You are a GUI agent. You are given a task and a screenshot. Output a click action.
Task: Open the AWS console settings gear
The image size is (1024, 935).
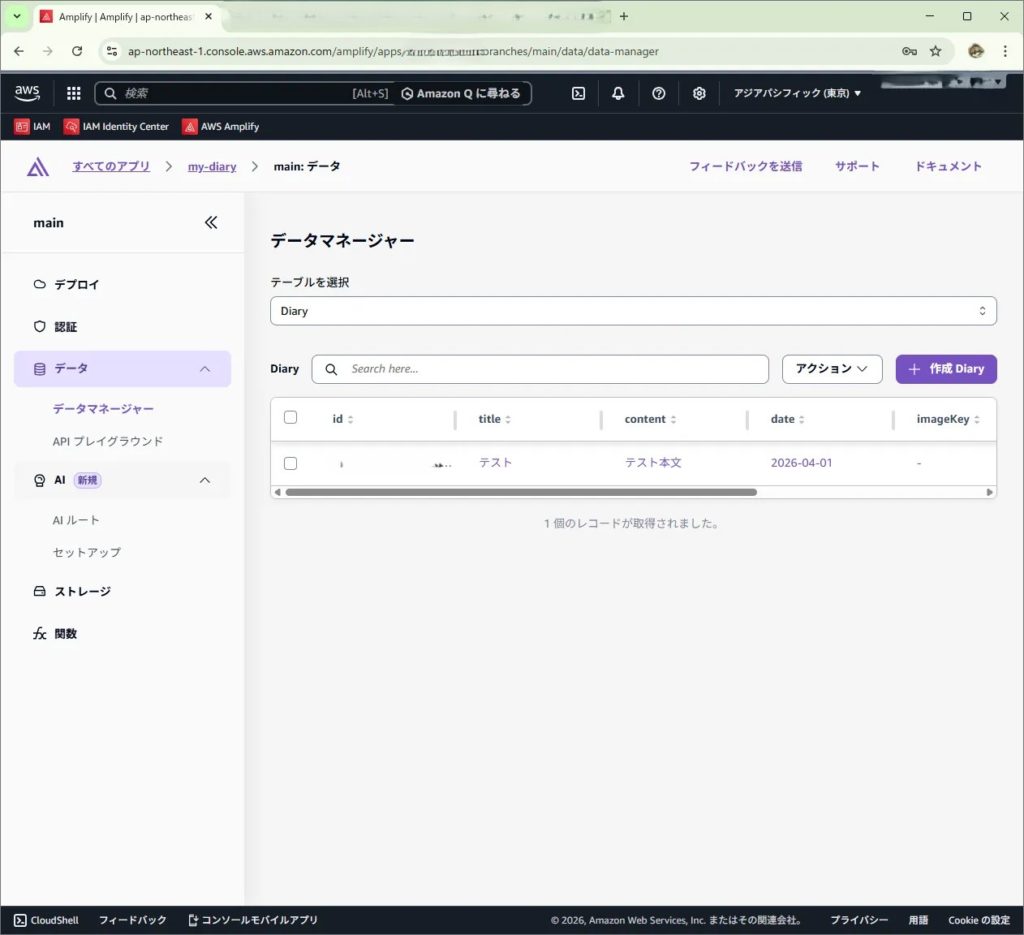pos(699,93)
